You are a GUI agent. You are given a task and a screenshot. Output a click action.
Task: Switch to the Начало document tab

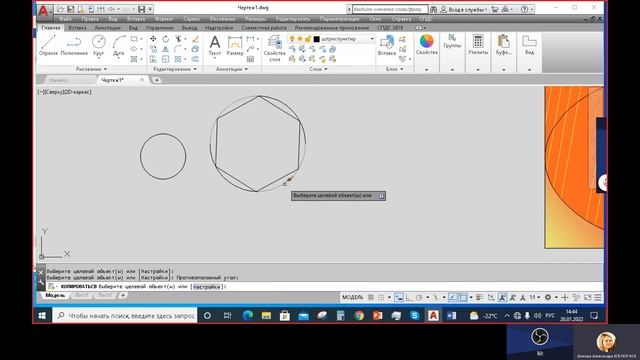point(58,80)
